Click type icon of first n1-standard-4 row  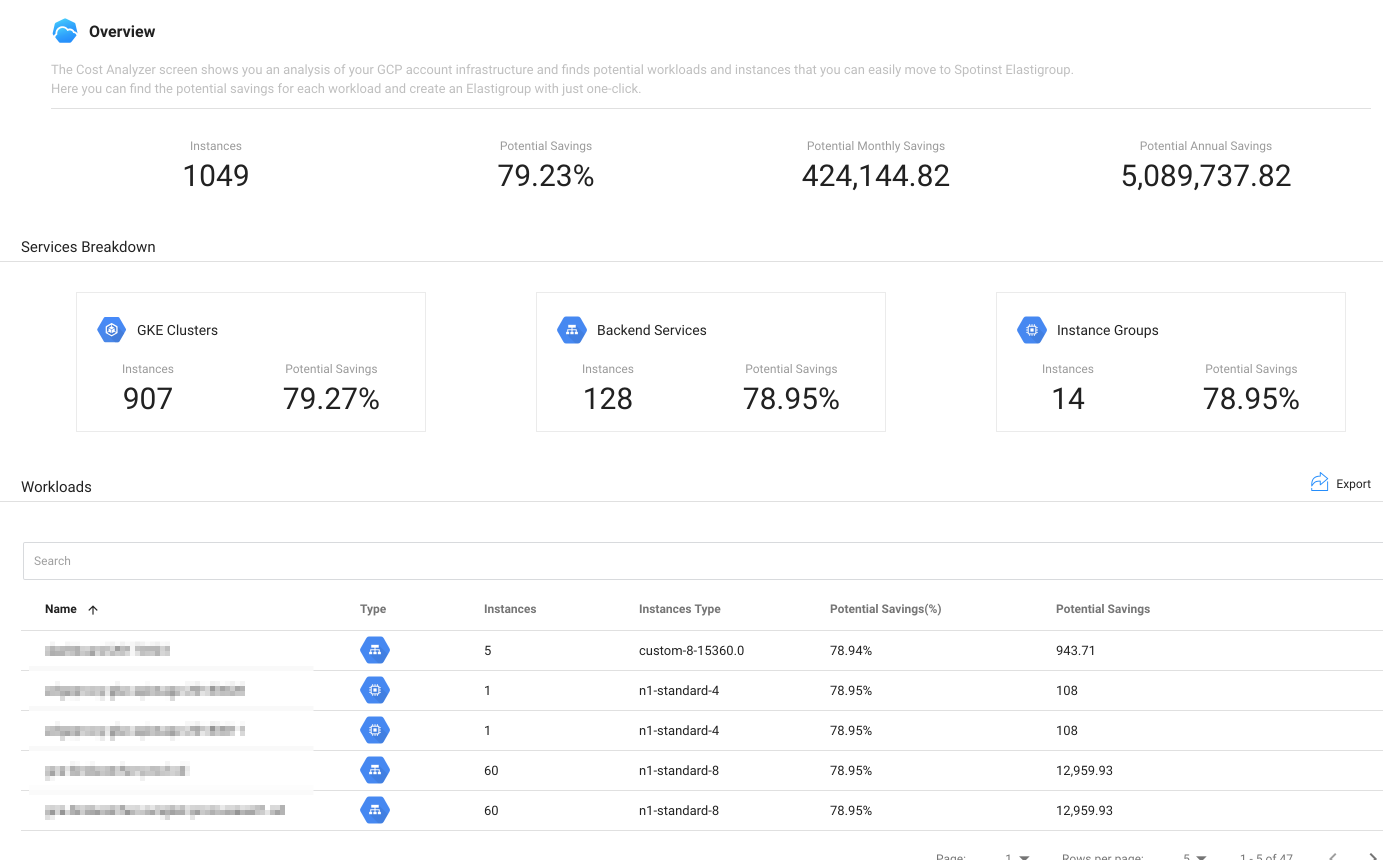pyautogui.click(x=374, y=690)
